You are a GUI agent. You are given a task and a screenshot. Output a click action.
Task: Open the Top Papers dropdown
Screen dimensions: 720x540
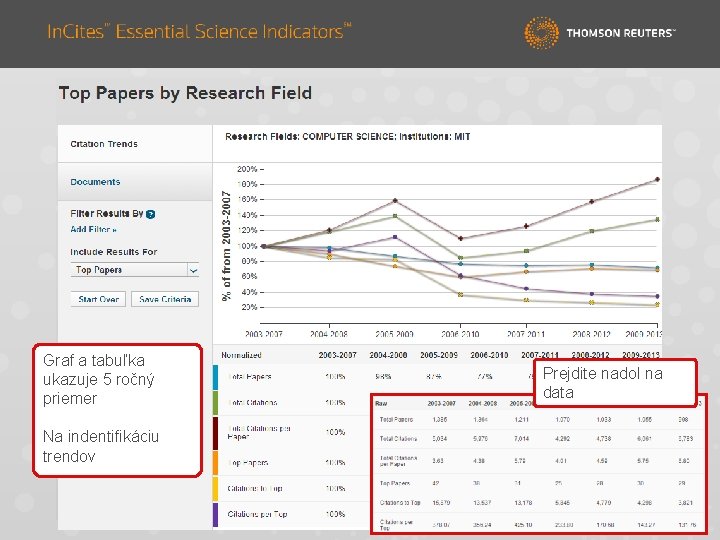[x=135, y=270]
